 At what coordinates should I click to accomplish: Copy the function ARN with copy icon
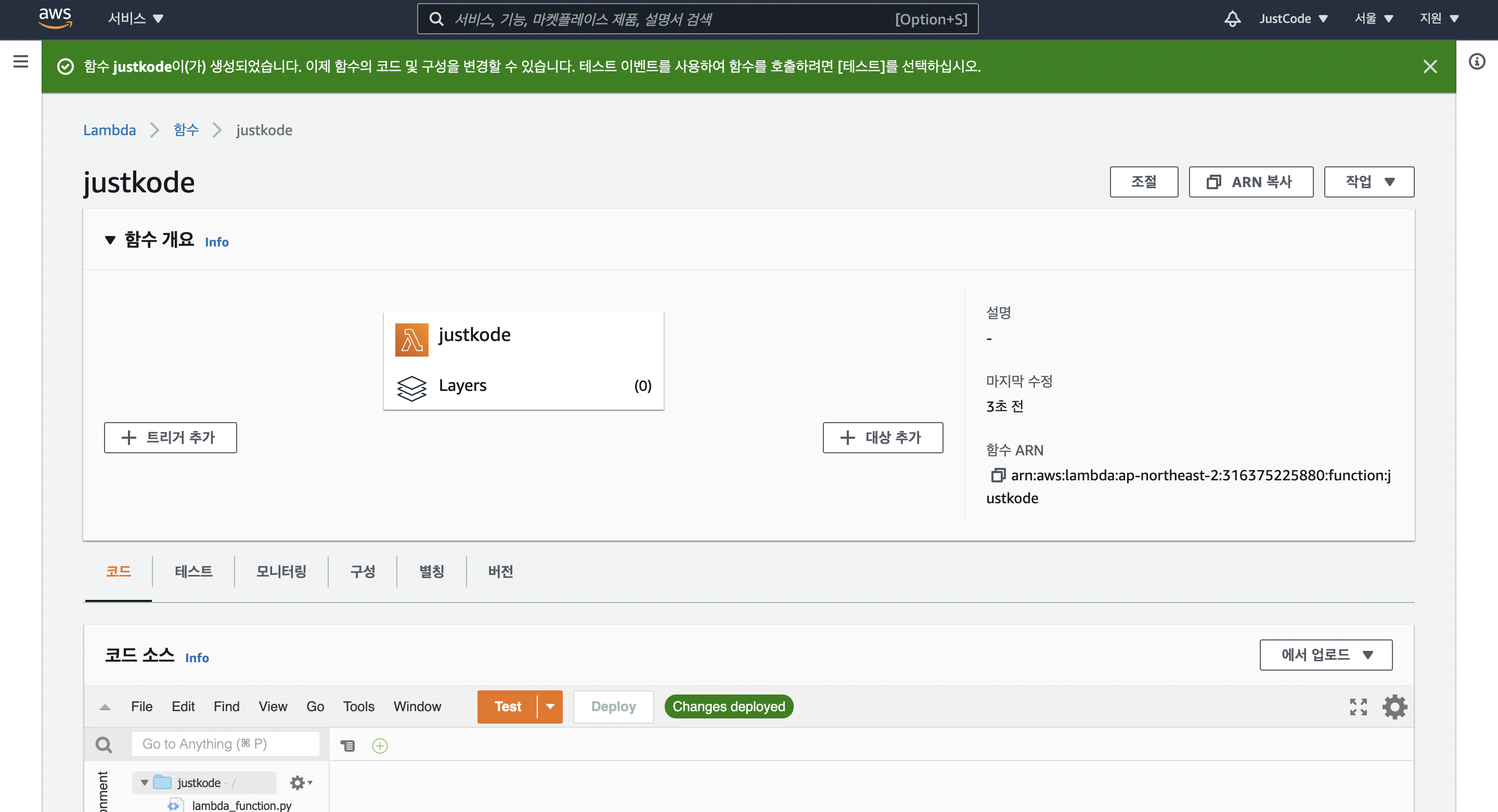pyautogui.click(x=997, y=476)
